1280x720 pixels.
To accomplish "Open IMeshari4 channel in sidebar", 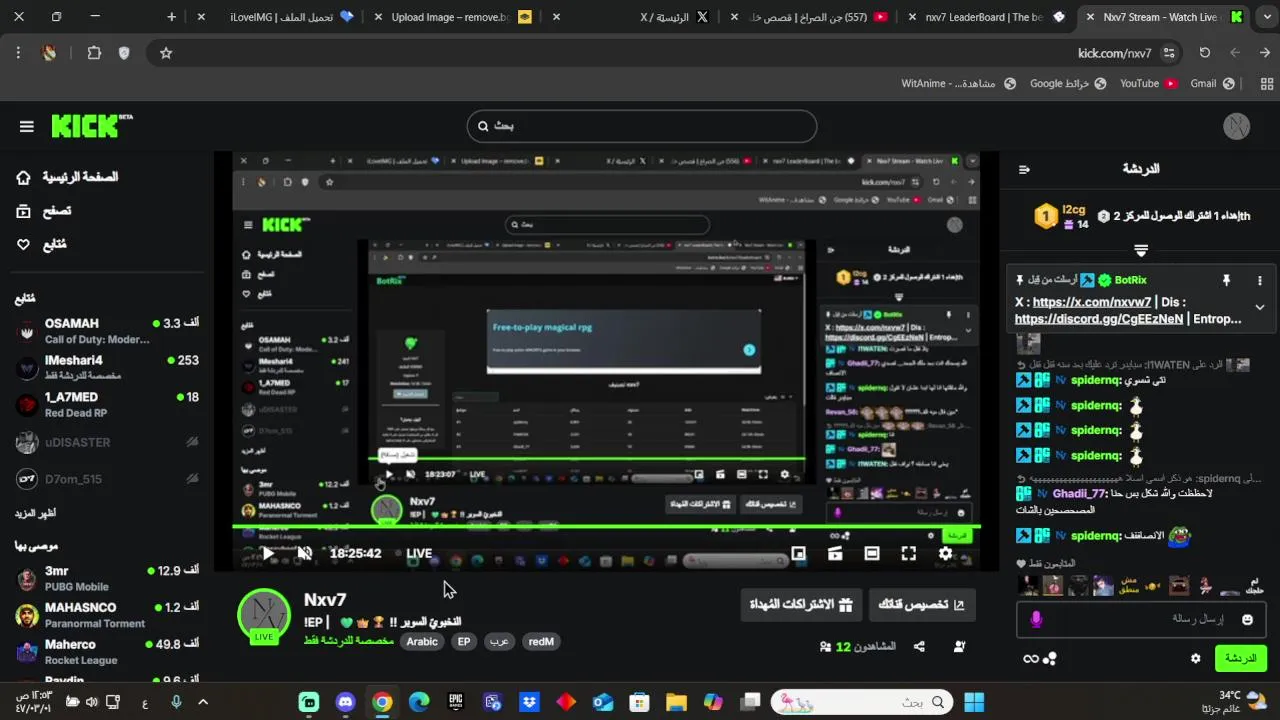I will [106, 368].
